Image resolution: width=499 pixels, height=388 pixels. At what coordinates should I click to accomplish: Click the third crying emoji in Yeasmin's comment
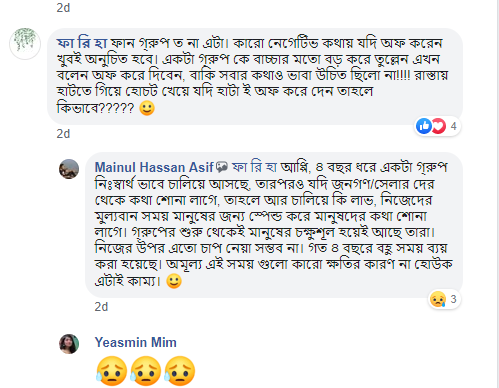click(x=180, y=371)
